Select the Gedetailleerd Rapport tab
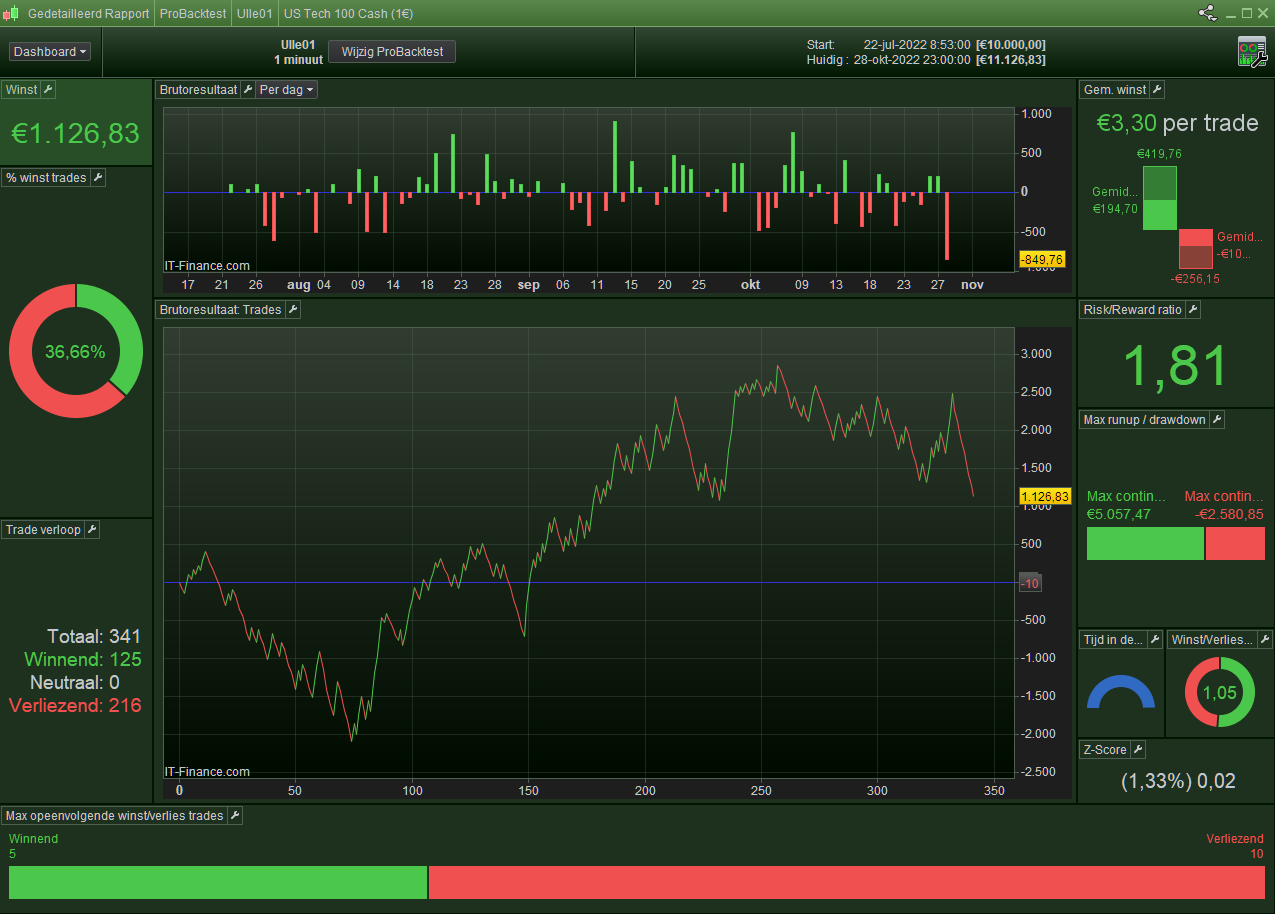Viewport: 1275px width, 914px height. click(88, 14)
